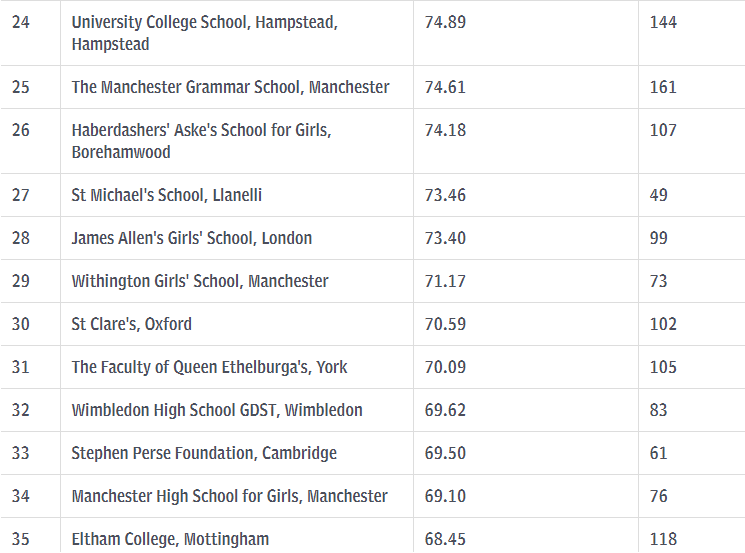745x553 pixels.
Task: Select The Manchester Grammar School row text
Action: point(230,87)
